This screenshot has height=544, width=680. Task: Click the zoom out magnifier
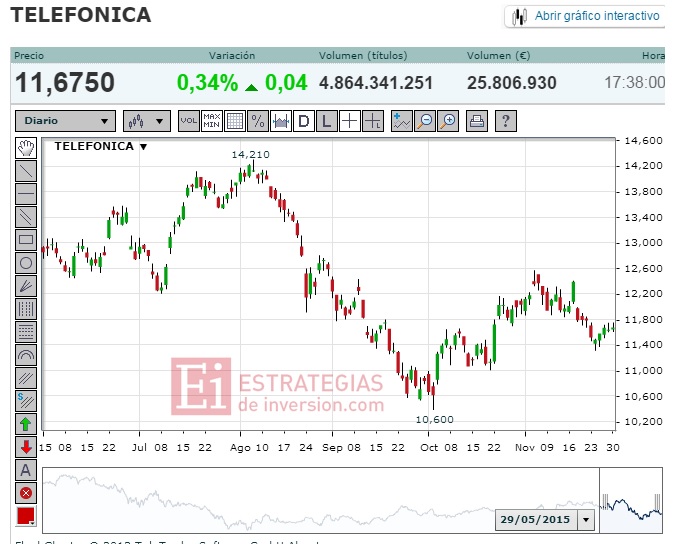(425, 121)
